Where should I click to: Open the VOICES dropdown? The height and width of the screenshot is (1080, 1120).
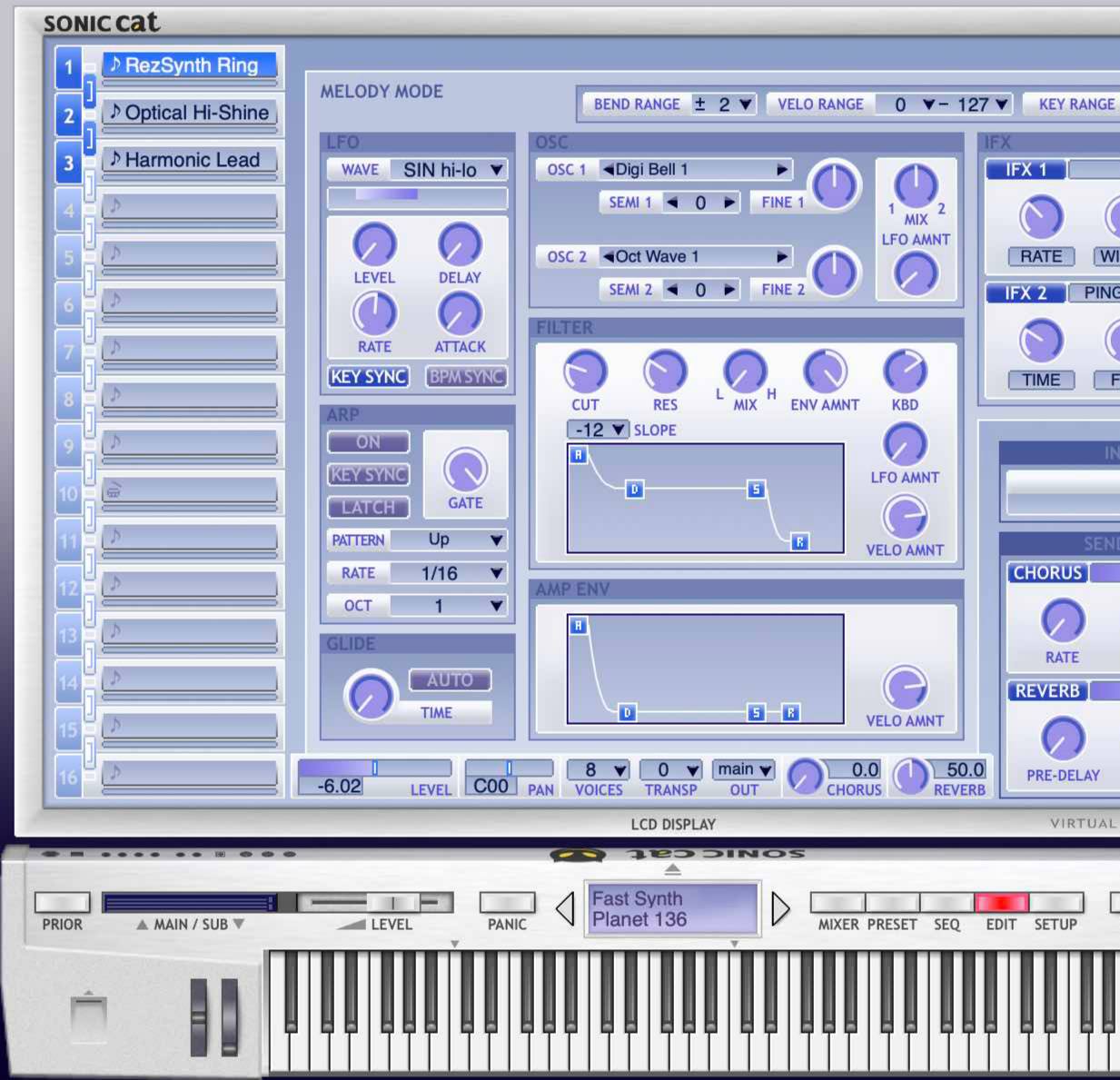click(x=599, y=770)
